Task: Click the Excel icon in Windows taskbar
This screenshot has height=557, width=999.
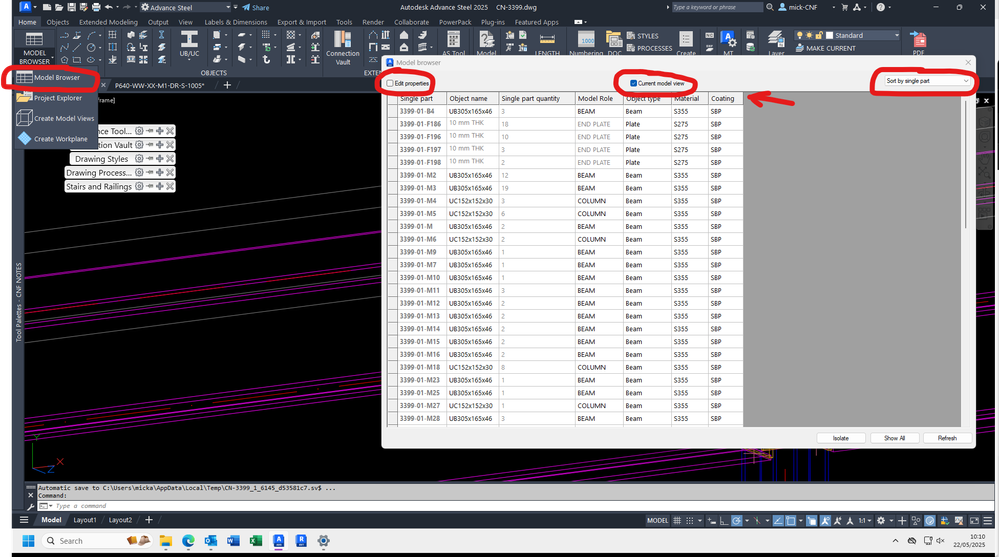Action: [255, 540]
